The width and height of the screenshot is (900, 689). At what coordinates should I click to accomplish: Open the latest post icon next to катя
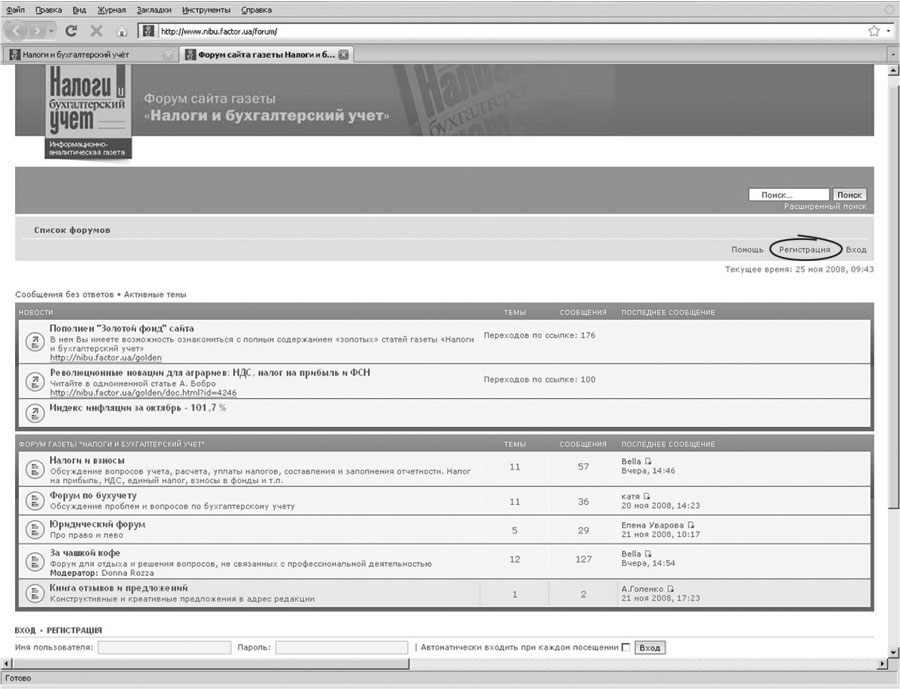[647, 496]
